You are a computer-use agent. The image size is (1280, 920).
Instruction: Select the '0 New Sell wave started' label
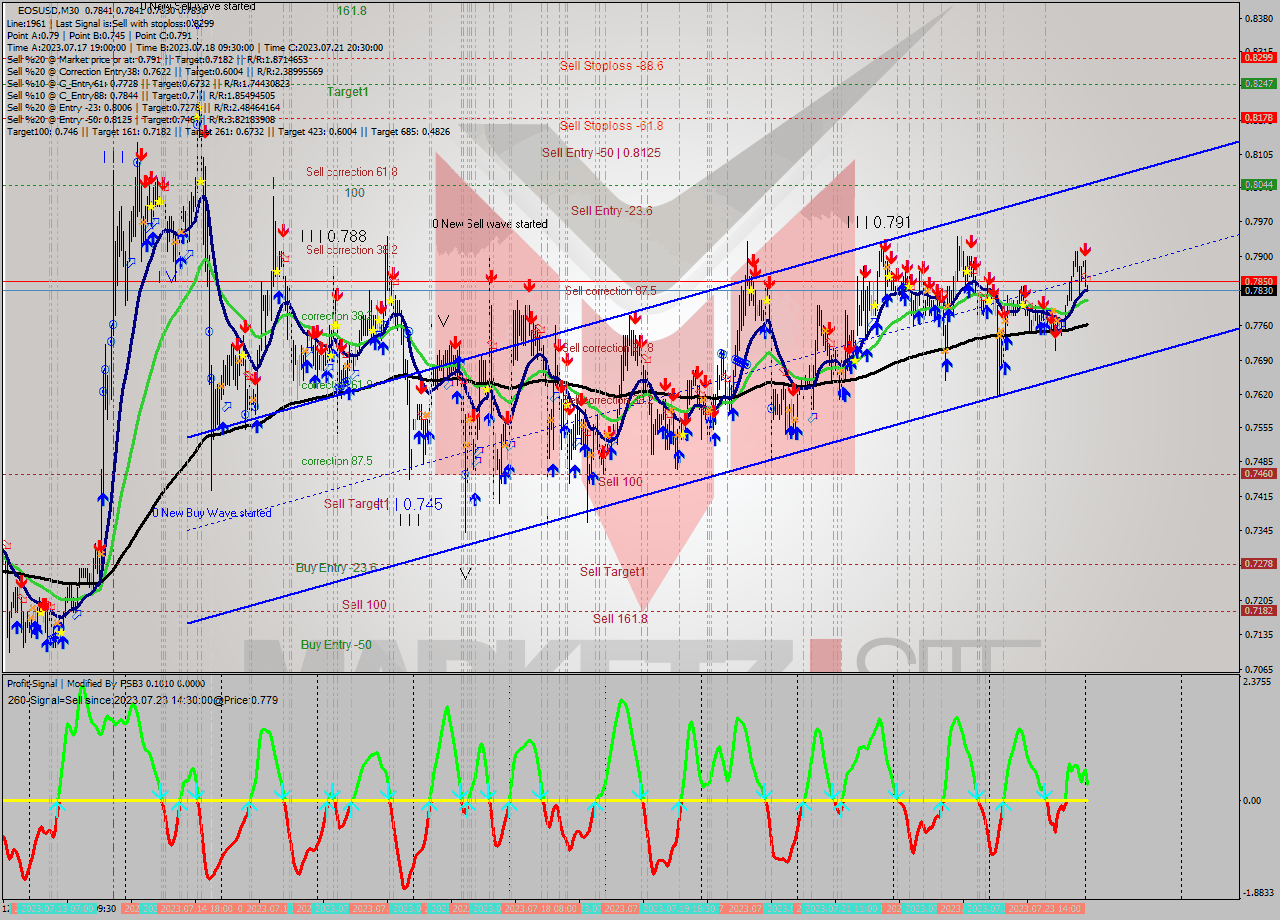click(490, 224)
